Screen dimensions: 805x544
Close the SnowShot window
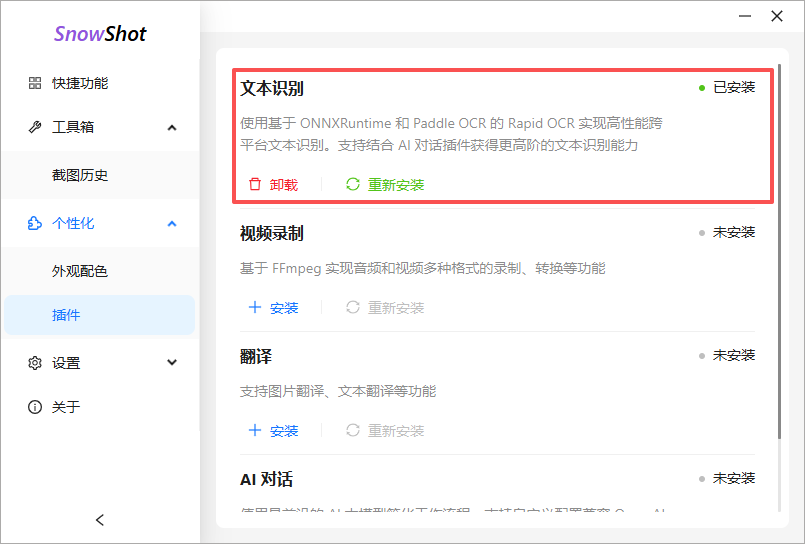coord(777,16)
